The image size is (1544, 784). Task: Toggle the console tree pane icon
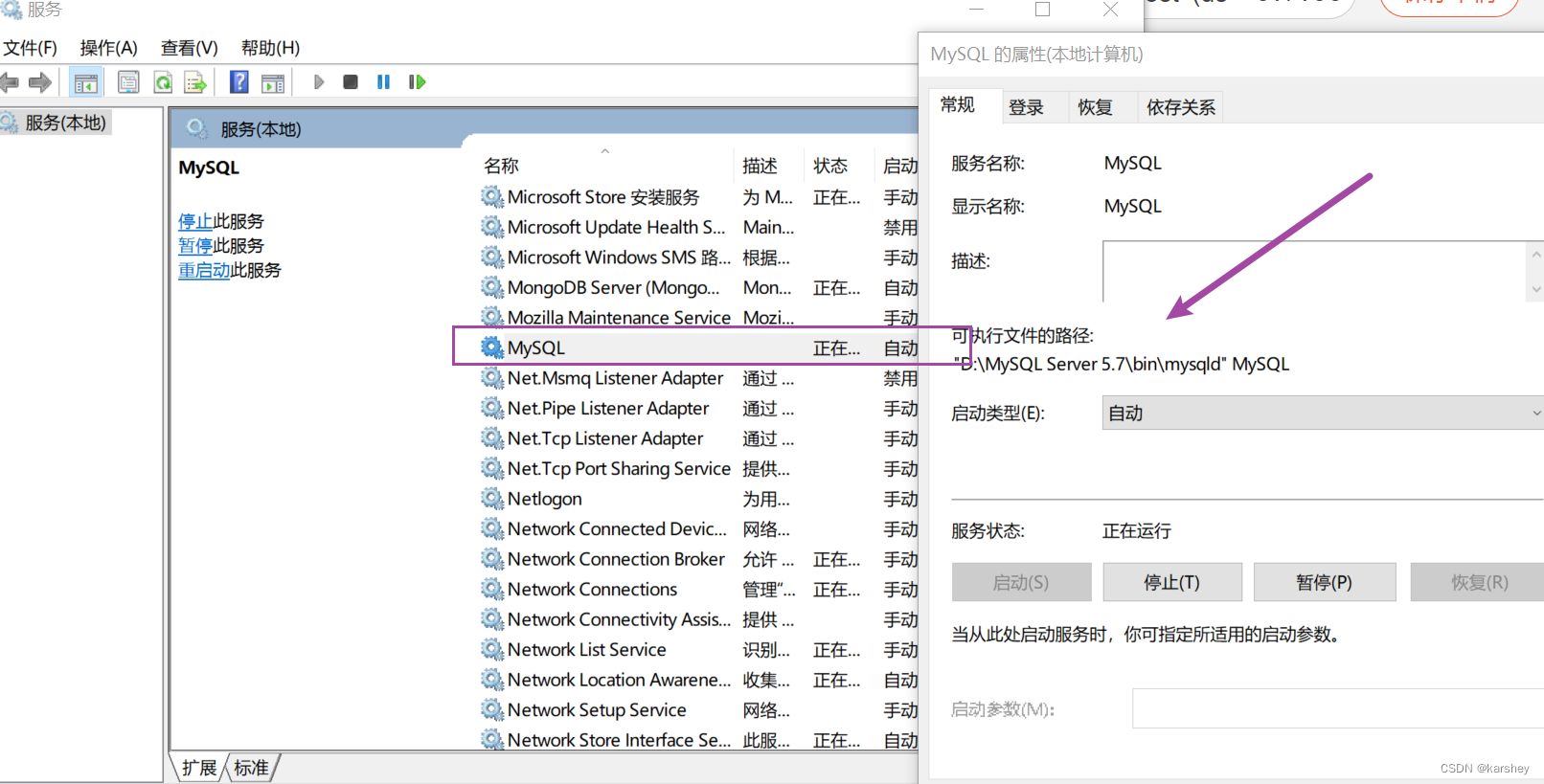[86, 82]
